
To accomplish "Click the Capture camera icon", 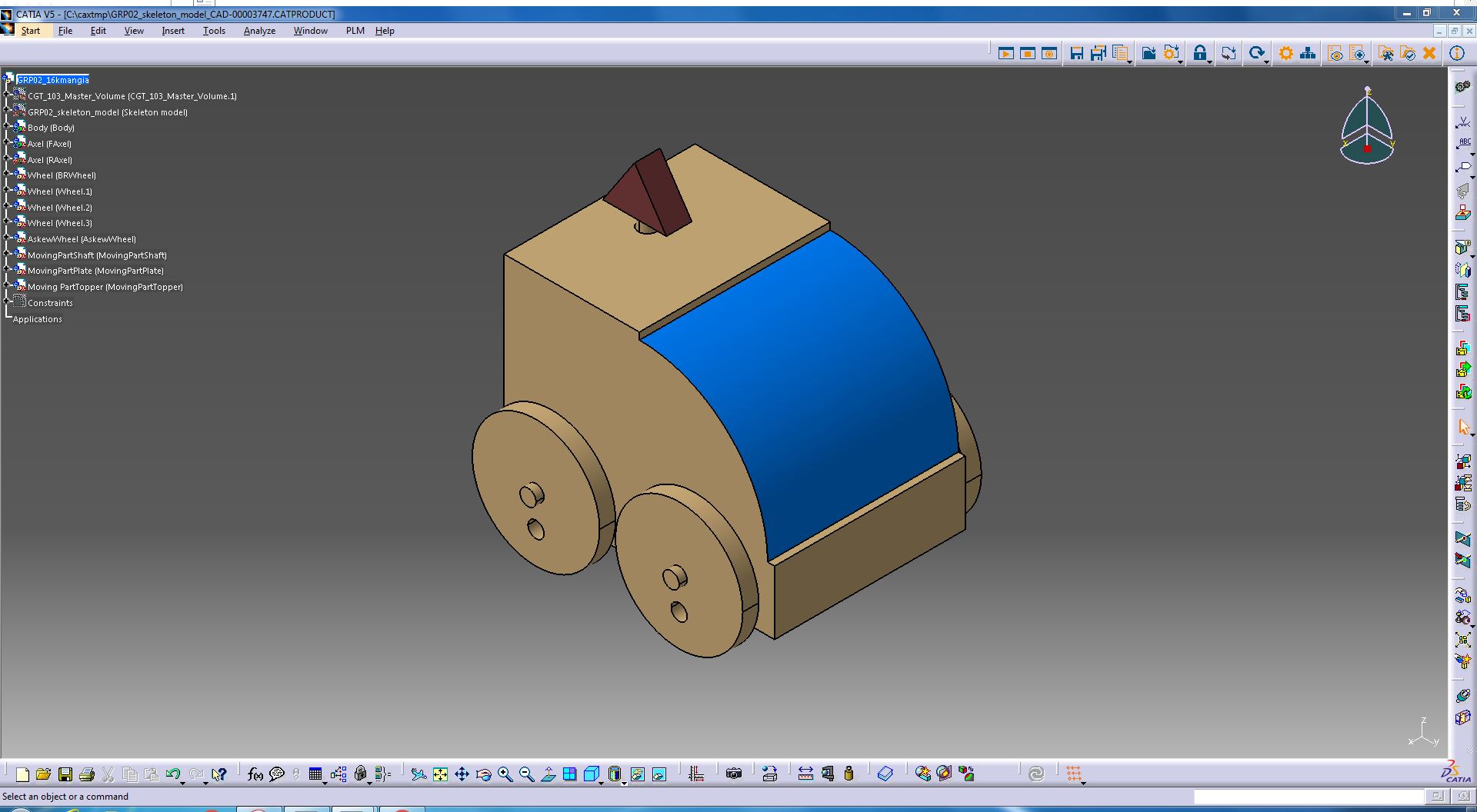I will 734,774.
